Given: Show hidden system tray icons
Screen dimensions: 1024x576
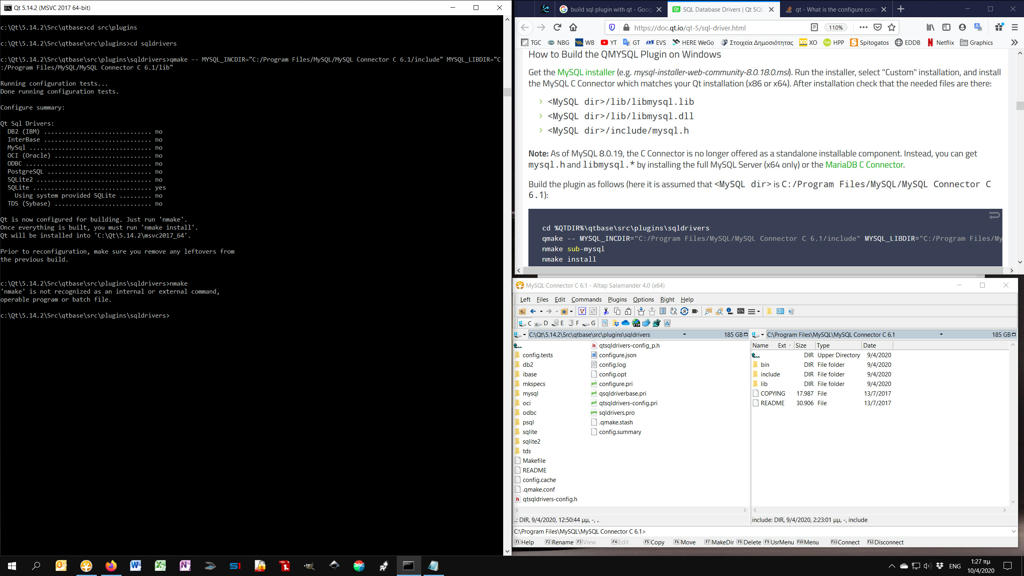Looking at the screenshot, I should click(891, 566).
